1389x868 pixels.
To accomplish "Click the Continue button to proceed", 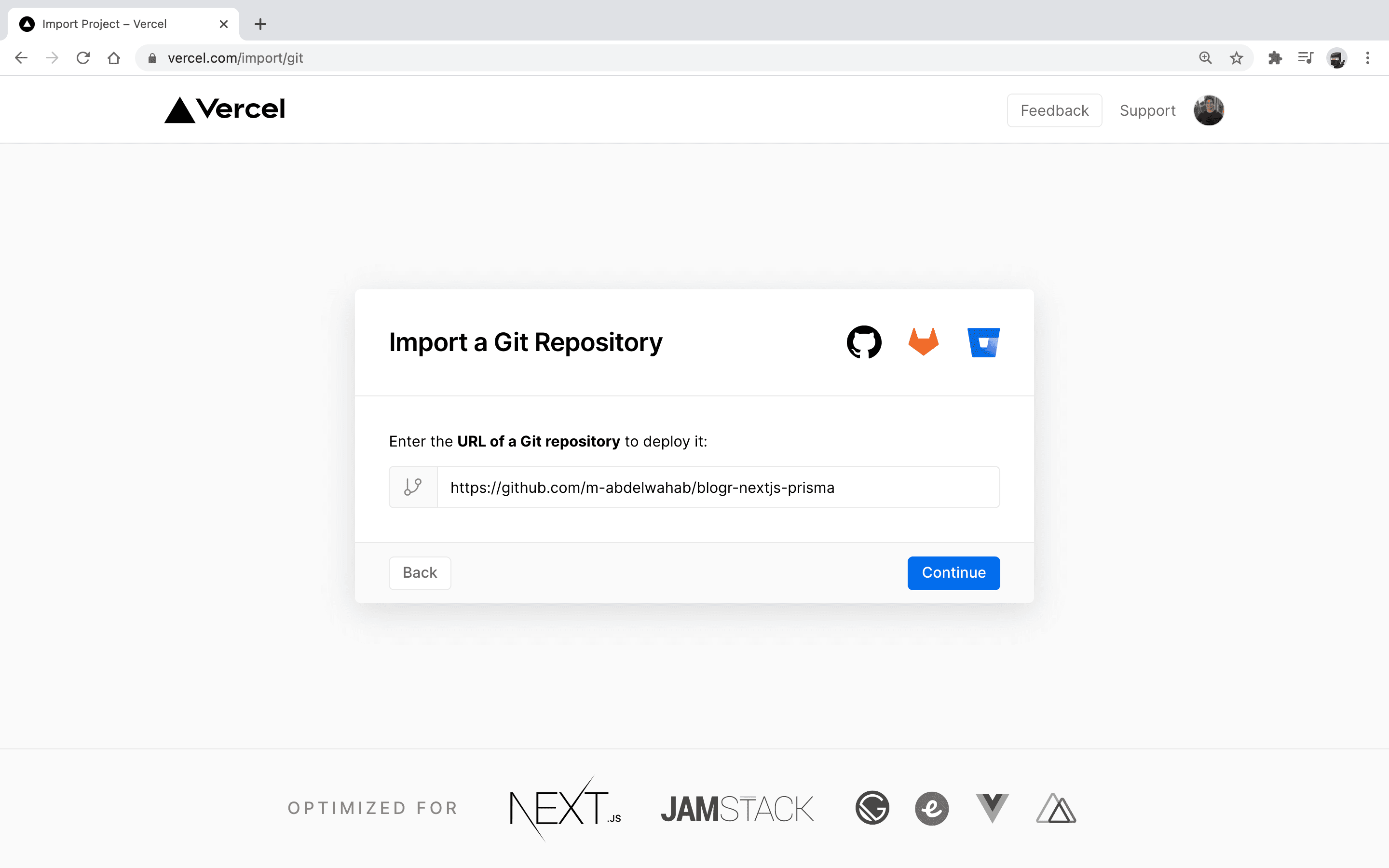I will coord(953,572).
